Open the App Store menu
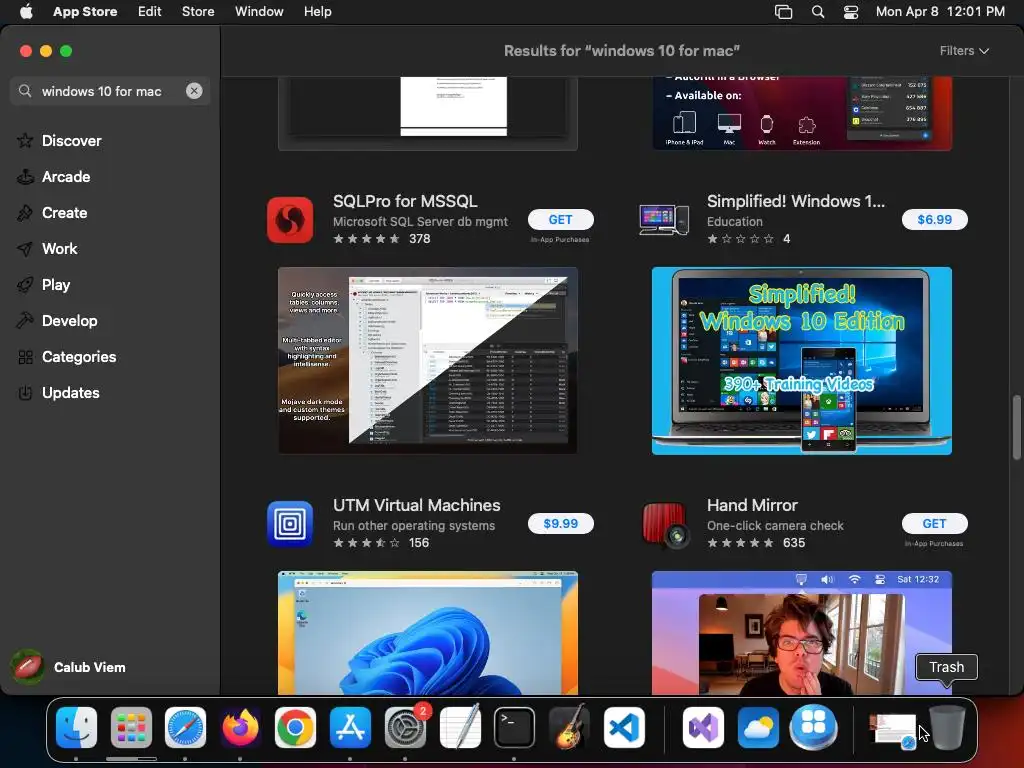Image resolution: width=1024 pixels, height=768 pixels. coord(85,12)
